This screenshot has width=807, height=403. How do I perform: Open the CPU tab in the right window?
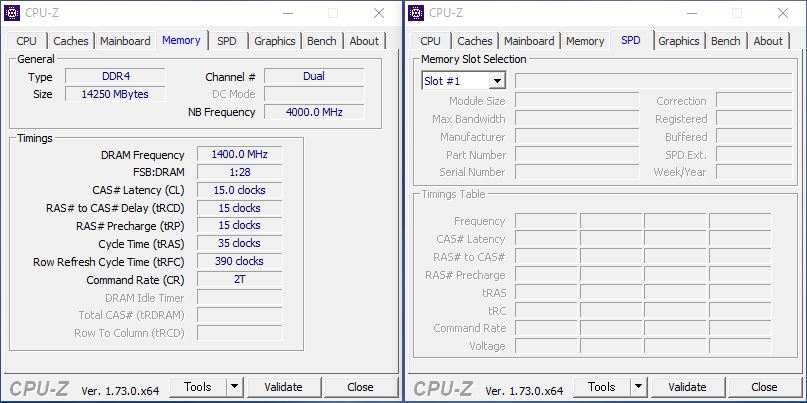coord(430,41)
